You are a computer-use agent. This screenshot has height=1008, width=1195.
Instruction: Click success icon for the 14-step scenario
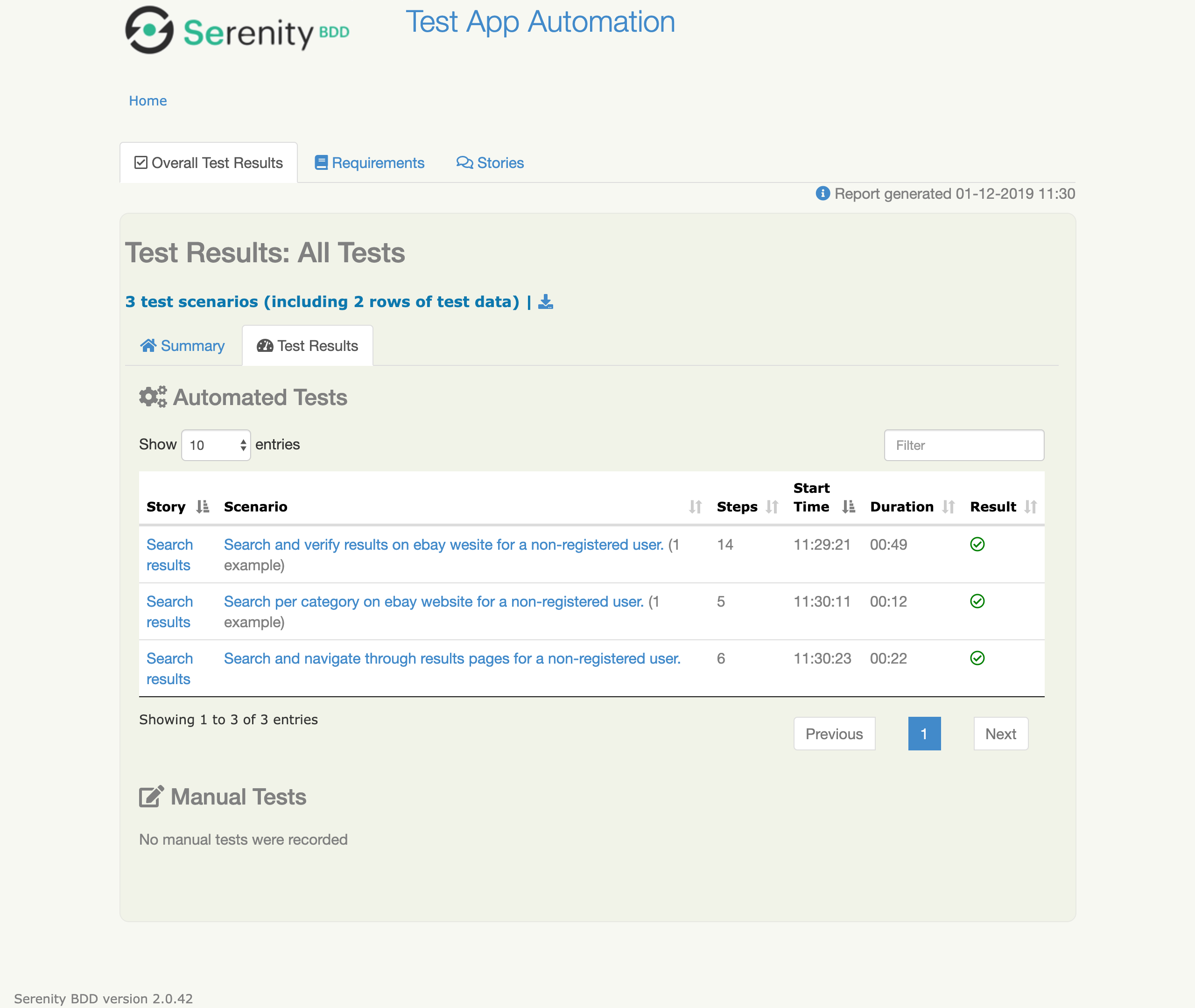click(x=977, y=545)
